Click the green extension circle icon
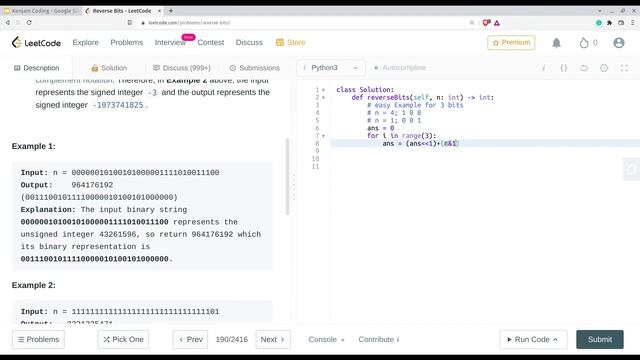 599,23
